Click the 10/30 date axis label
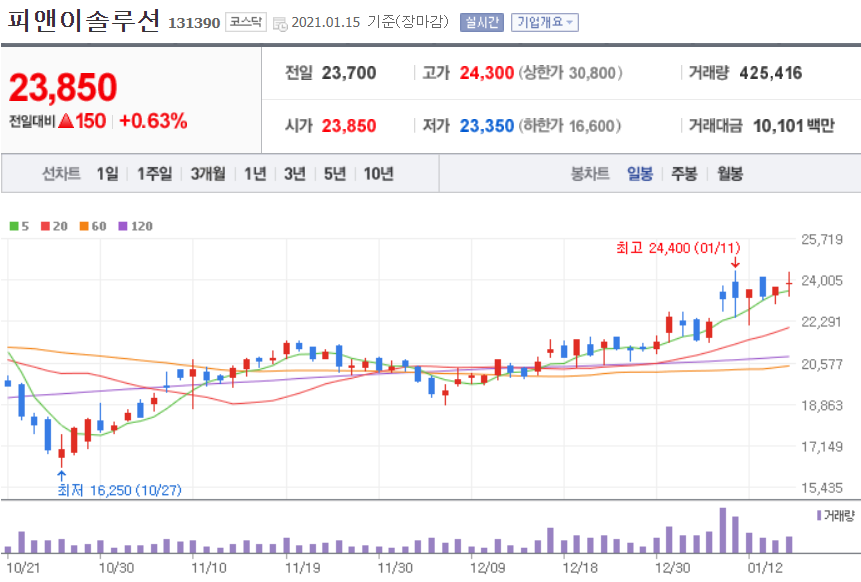The image size is (861, 582). tap(116, 568)
